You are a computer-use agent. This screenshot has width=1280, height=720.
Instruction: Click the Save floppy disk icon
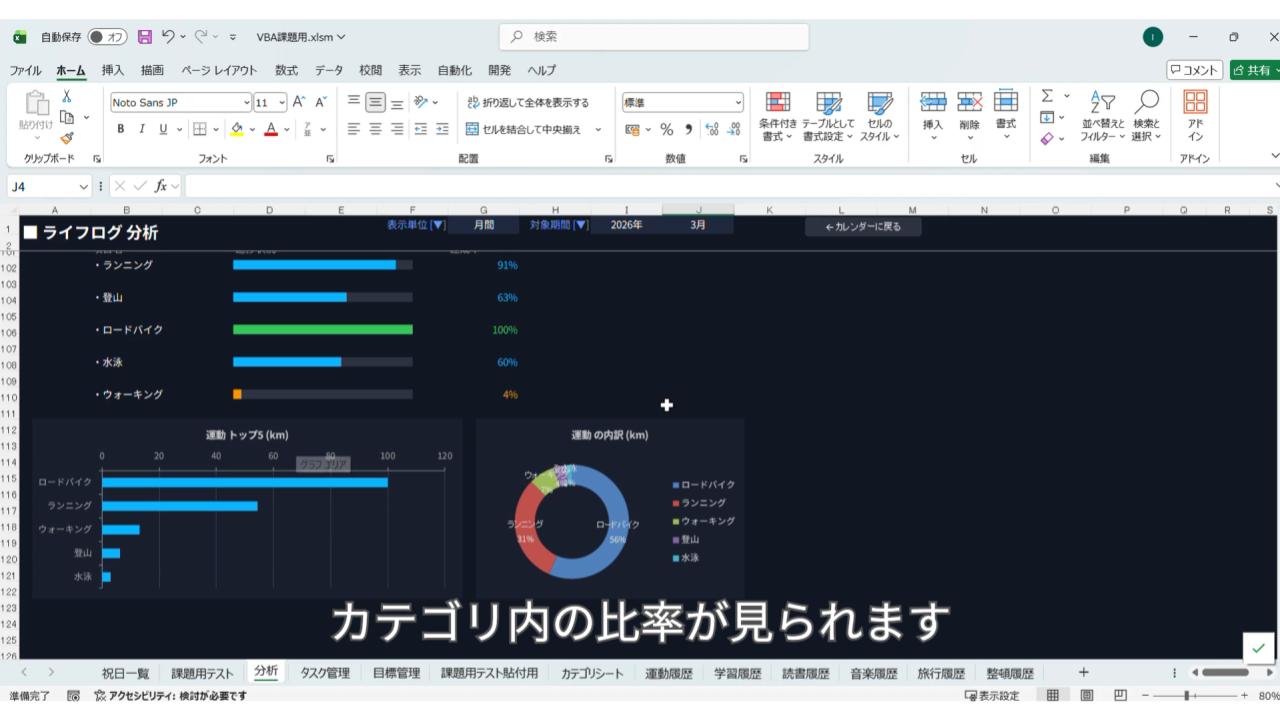[x=145, y=37]
